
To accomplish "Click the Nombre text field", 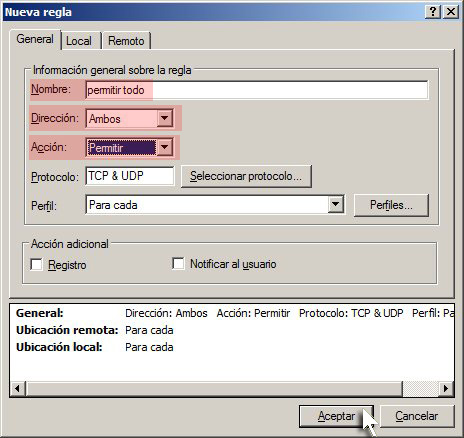I will click(x=257, y=90).
